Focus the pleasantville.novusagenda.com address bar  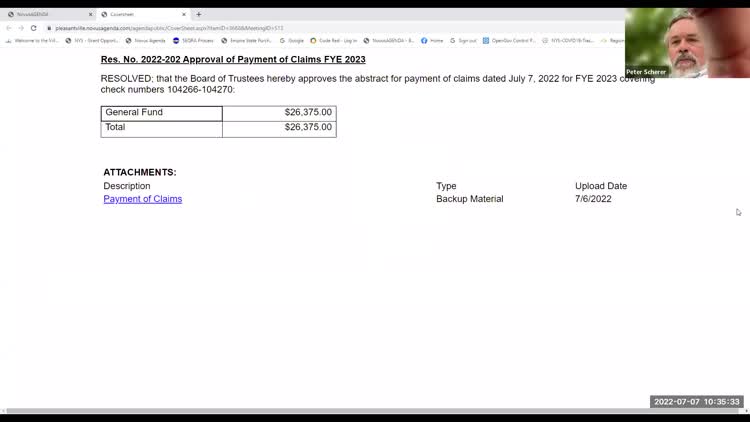coord(169,28)
